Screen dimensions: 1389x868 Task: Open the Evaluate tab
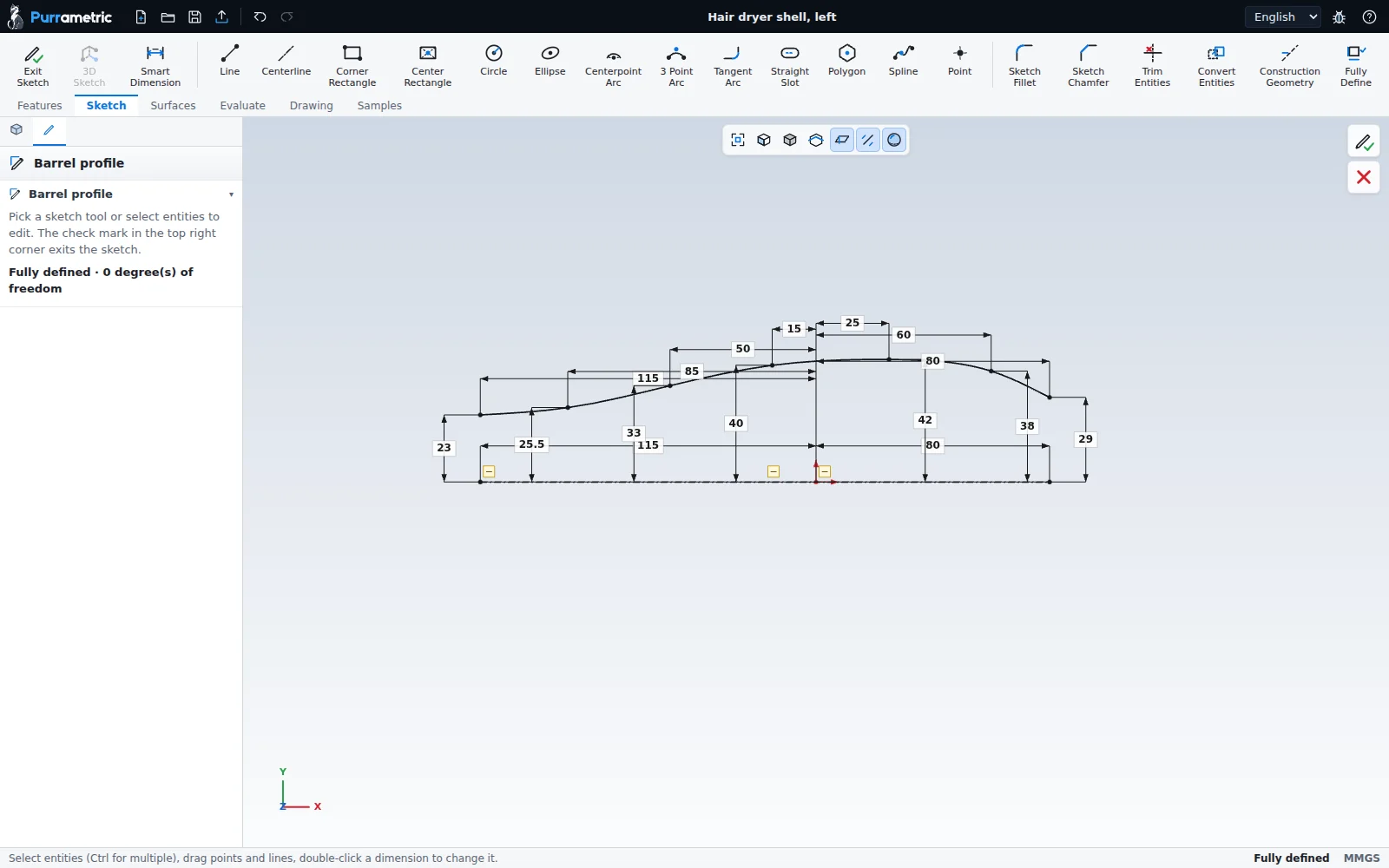pyautogui.click(x=243, y=106)
